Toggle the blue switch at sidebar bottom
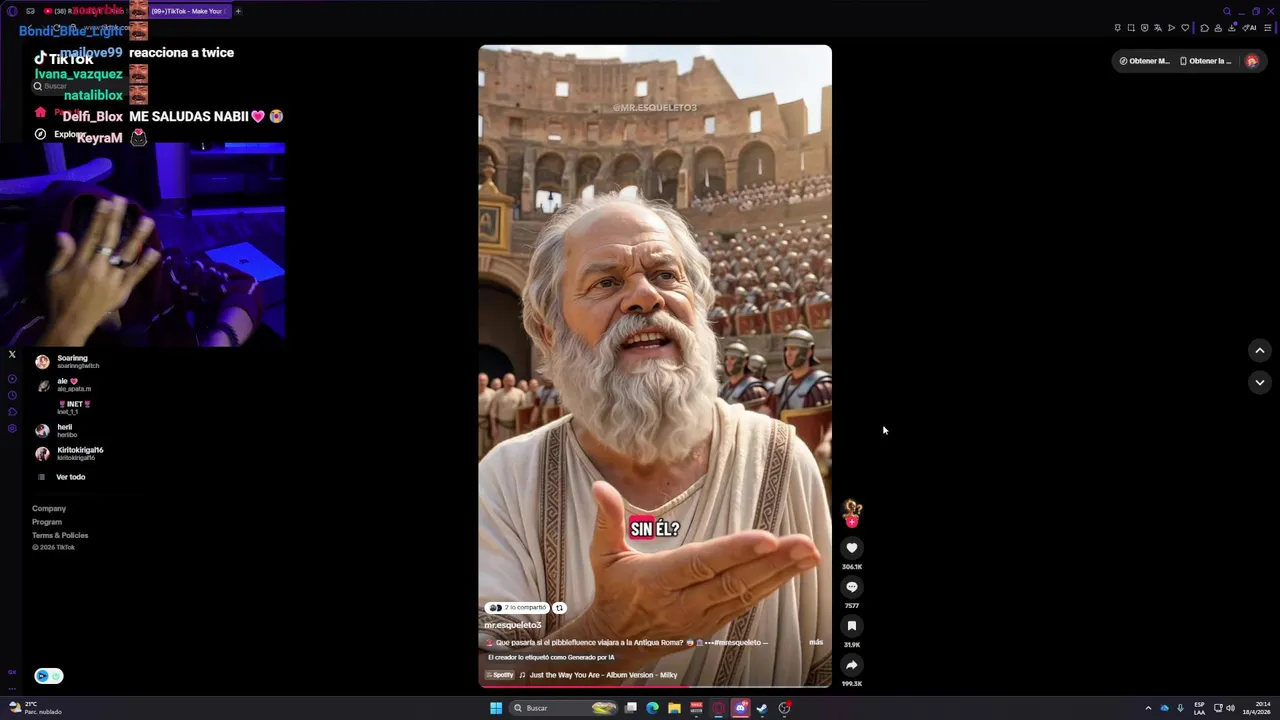Viewport: 1280px width, 720px height. pos(49,676)
